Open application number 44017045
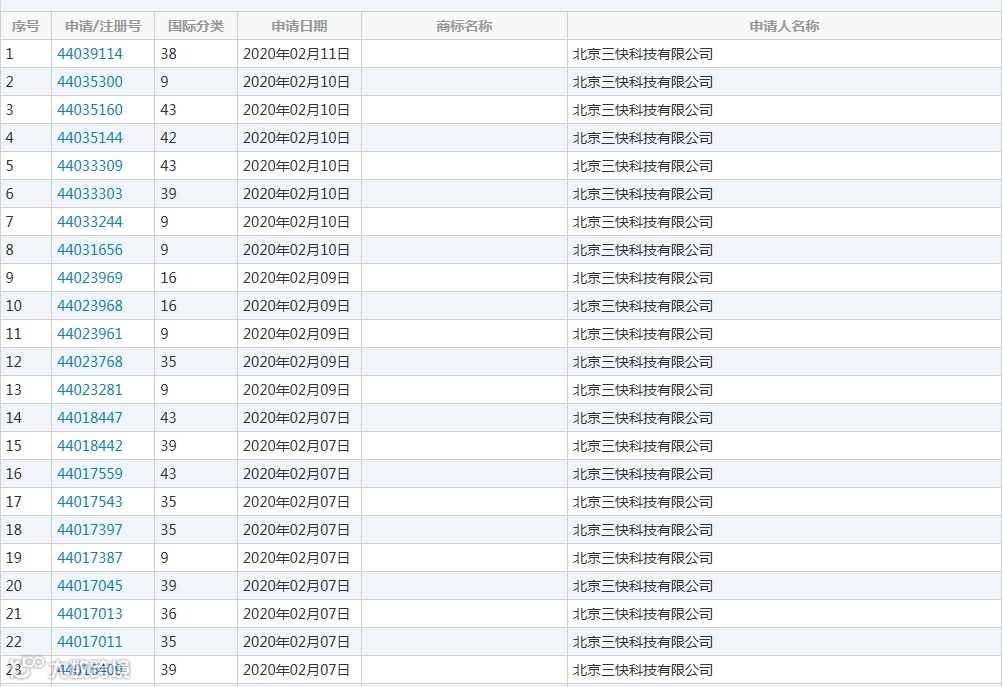The image size is (1003, 687). [90, 586]
